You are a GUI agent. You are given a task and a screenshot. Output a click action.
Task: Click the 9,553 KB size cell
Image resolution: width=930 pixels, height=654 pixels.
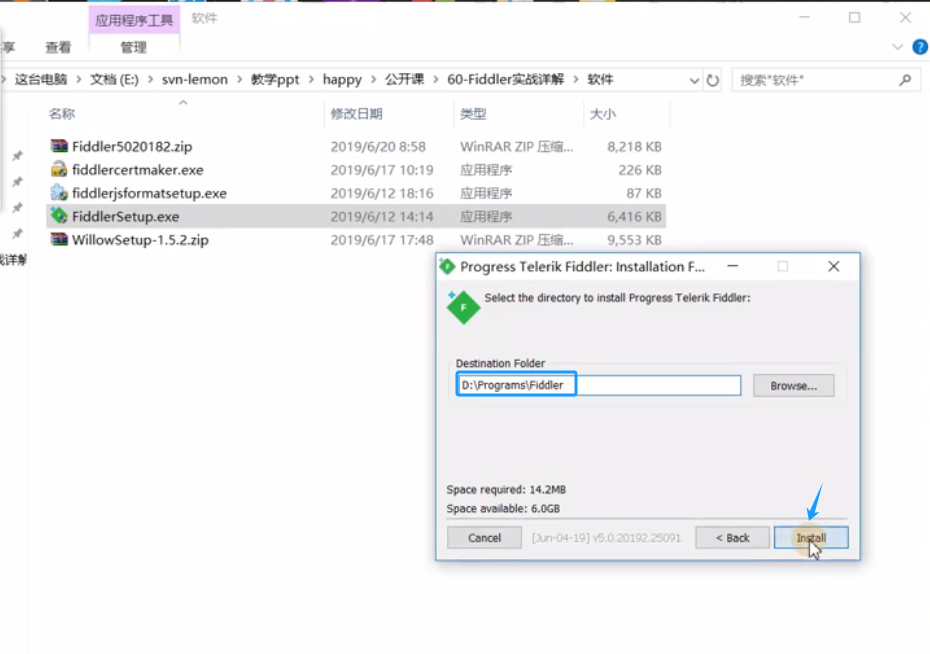[x=634, y=240]
